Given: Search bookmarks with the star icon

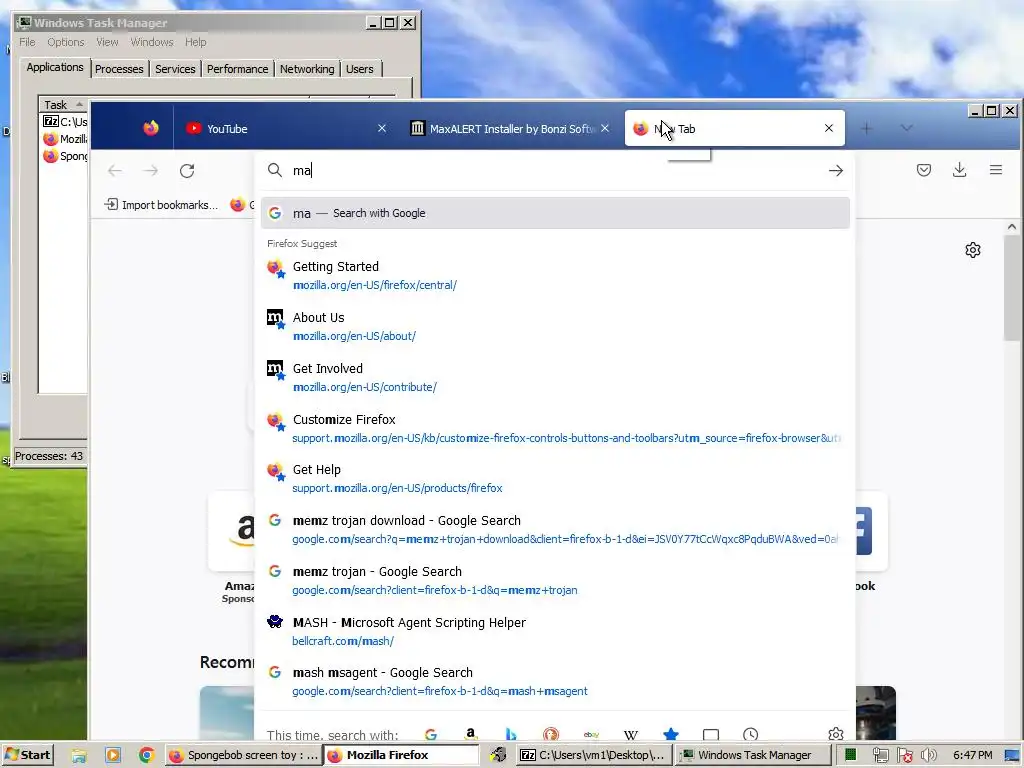Looking at the screenshot, I should [671, 735].
